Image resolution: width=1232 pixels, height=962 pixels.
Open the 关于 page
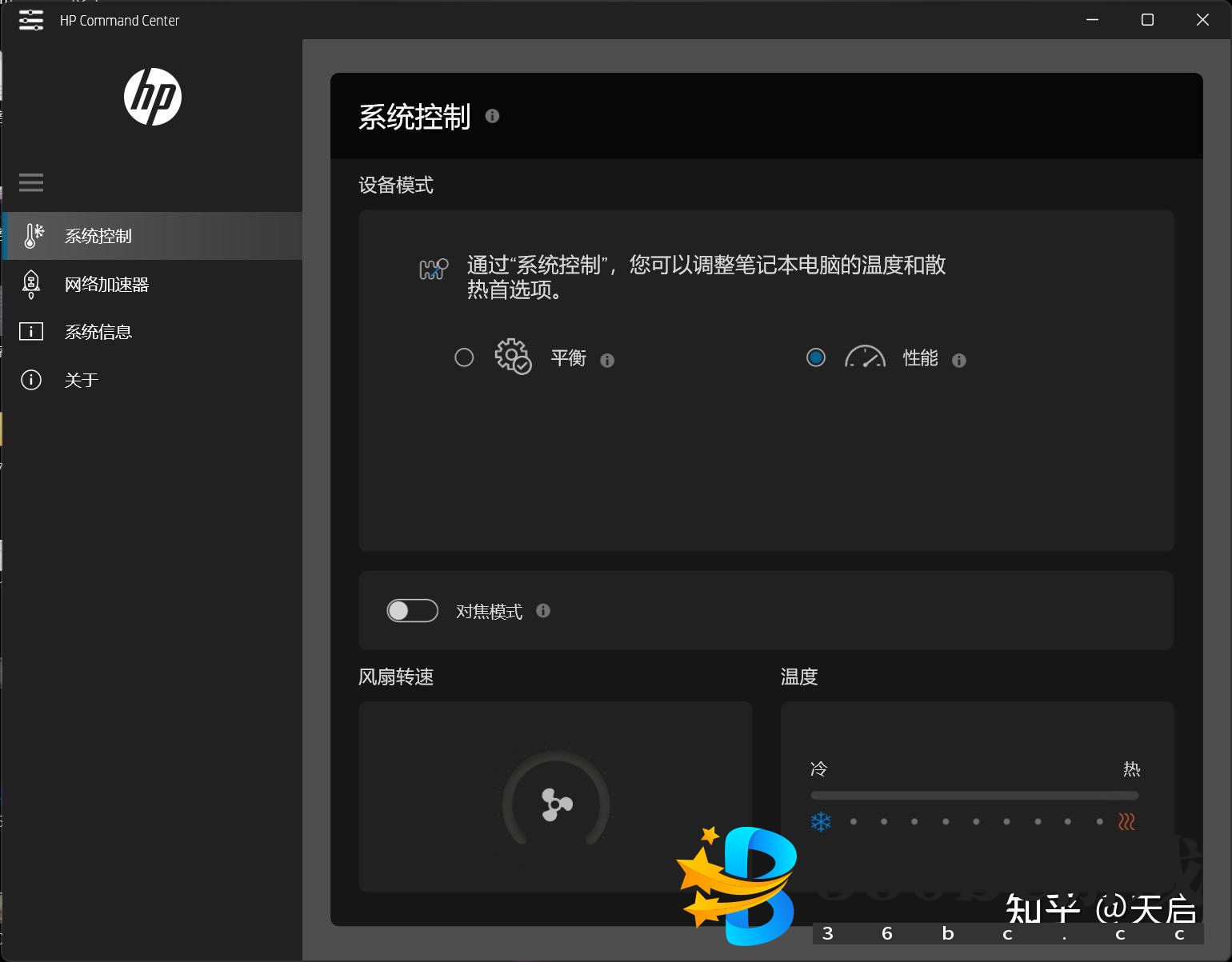(x=81, y=380)
